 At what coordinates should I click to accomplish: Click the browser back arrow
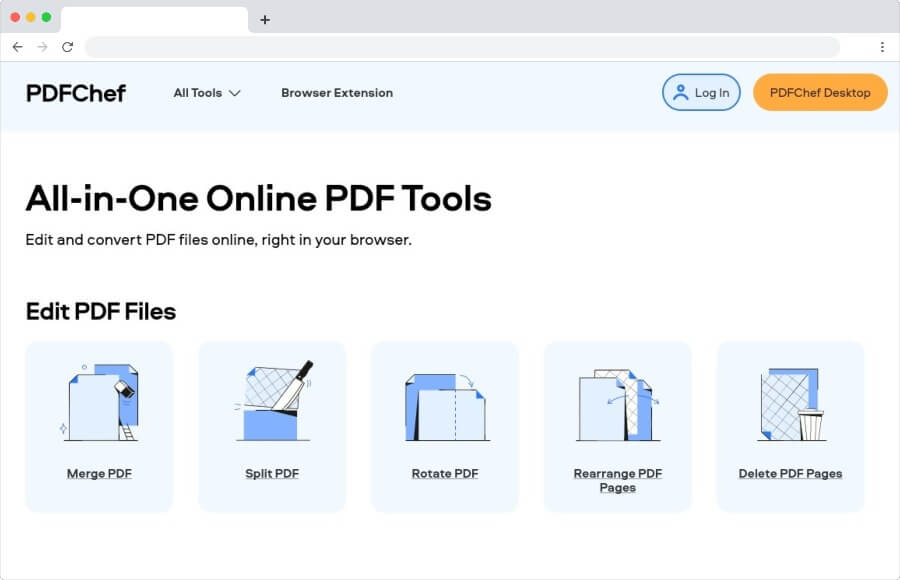tap(18, 47)
